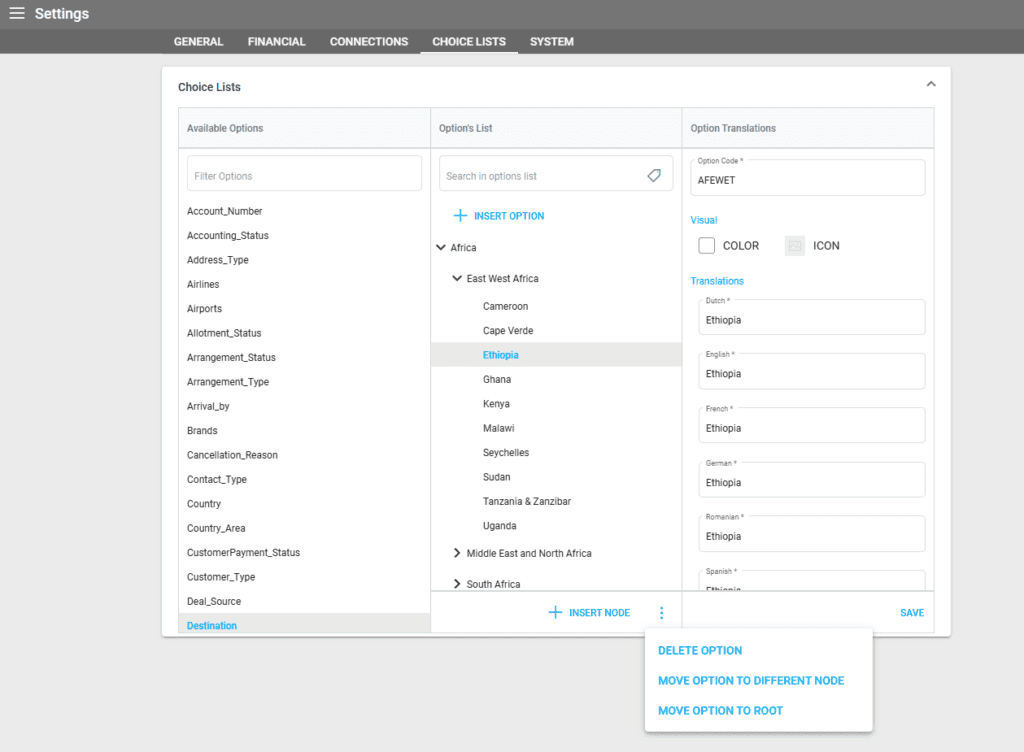This screenshot has height=752, width=1024.
Task: Click the tag icon in options search
Action: point(654,176)
